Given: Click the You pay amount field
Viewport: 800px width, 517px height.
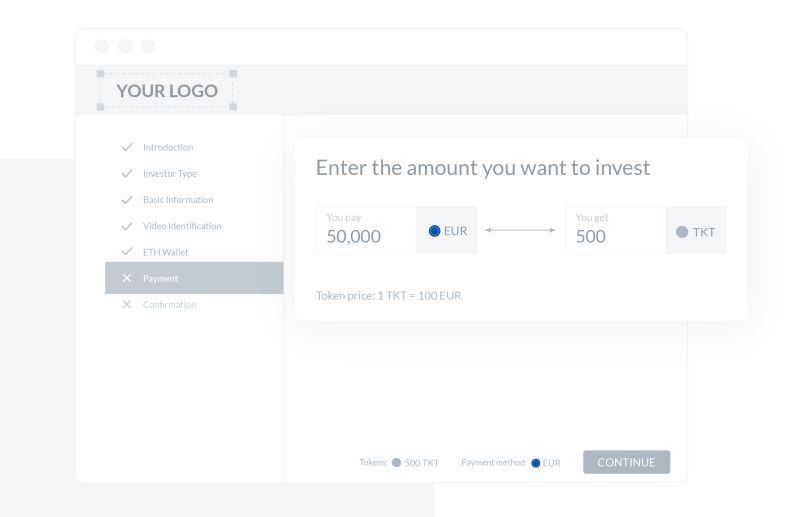Looking at the screenshot, I should (x=366, y=231).
